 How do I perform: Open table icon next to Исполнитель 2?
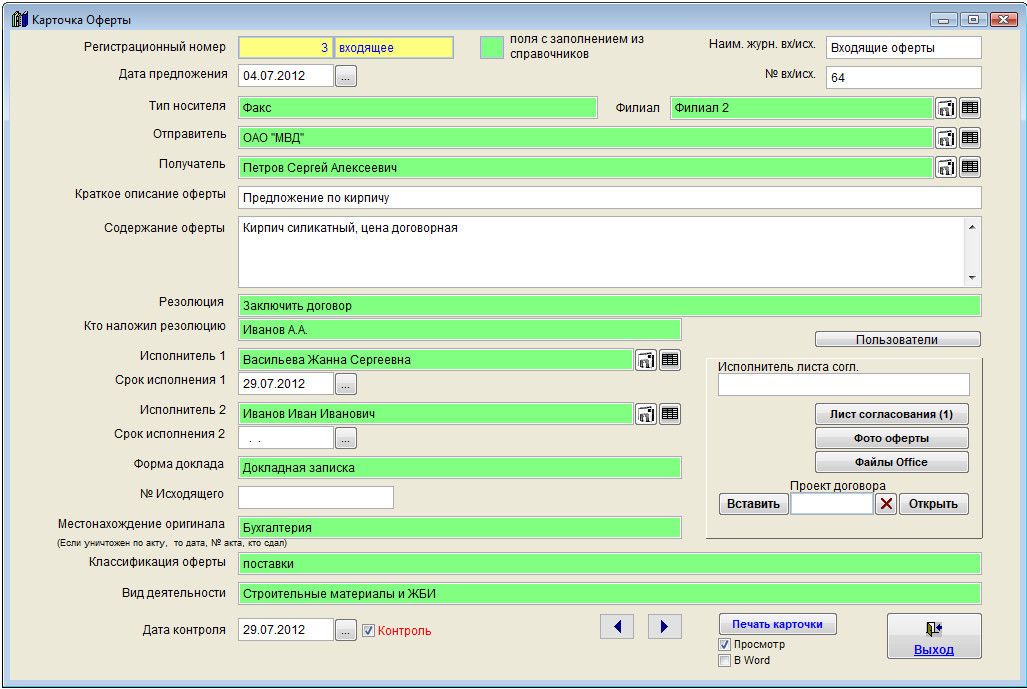[670, 413]
